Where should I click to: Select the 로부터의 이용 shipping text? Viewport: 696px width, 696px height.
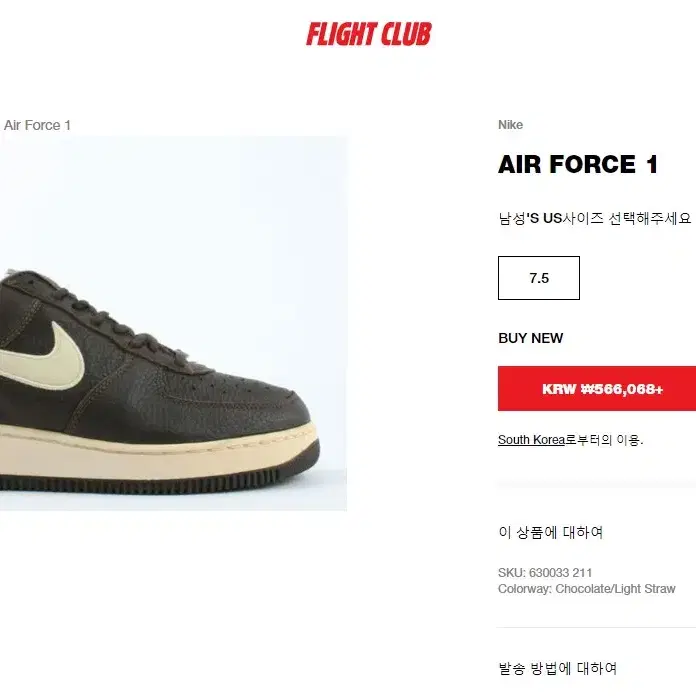coord(604,440)
